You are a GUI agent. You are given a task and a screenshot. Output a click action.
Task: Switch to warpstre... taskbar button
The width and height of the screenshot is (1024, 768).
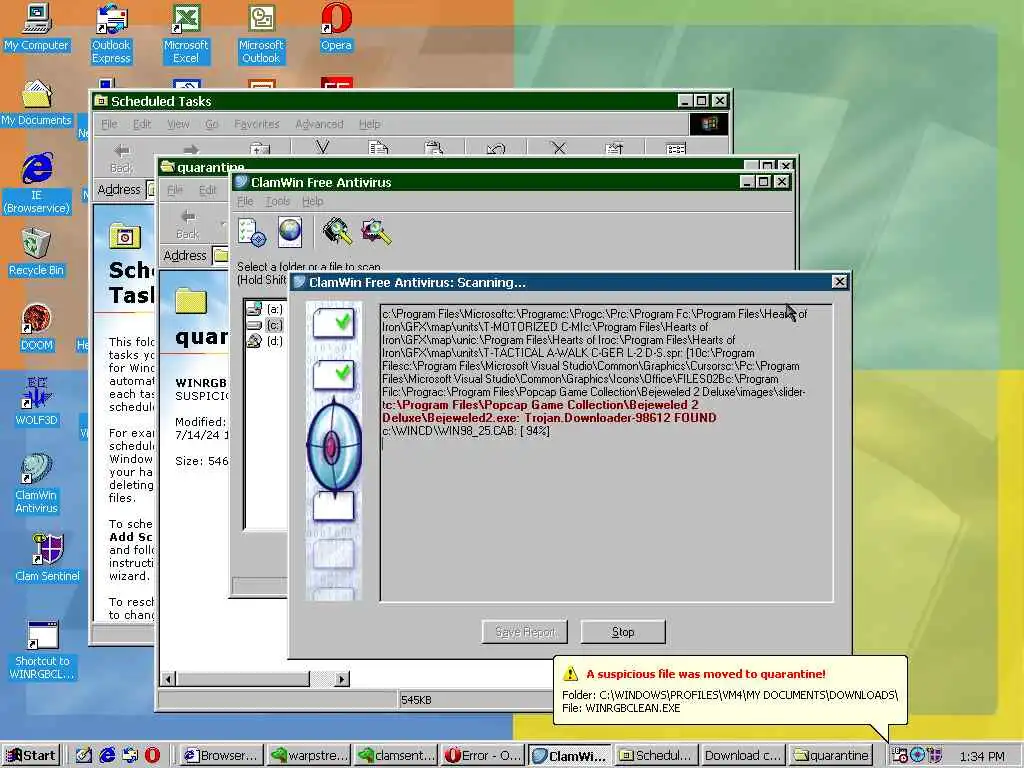pyautogui.click(x=309, y=756)
